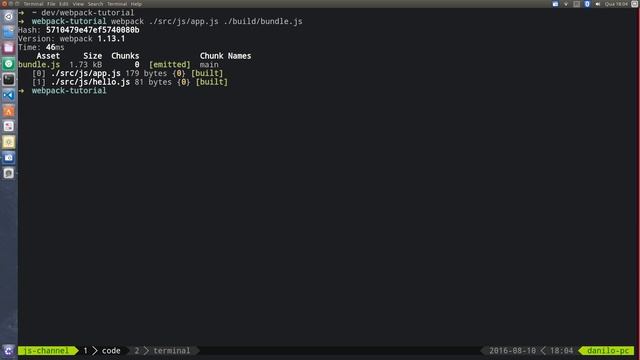Image resolution: width=640 pixels, height=360 pixels.
Task: Click the 179 bytes size text
Action: 146,73
